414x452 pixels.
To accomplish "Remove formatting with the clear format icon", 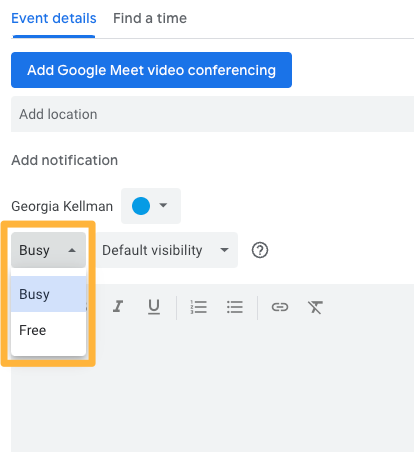I will click(x=315, y=307).
